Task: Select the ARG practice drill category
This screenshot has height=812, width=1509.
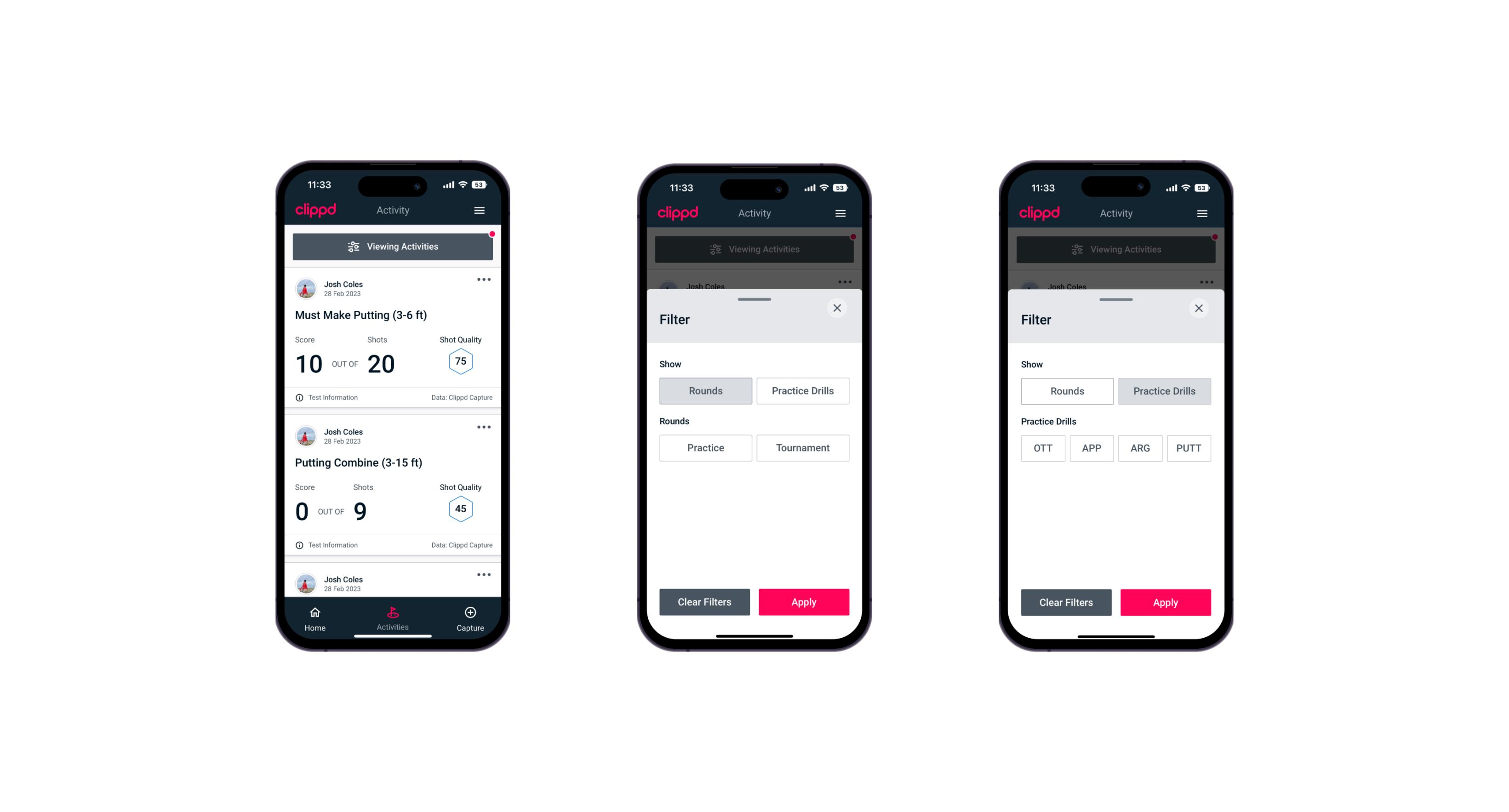Action: 1140,448
